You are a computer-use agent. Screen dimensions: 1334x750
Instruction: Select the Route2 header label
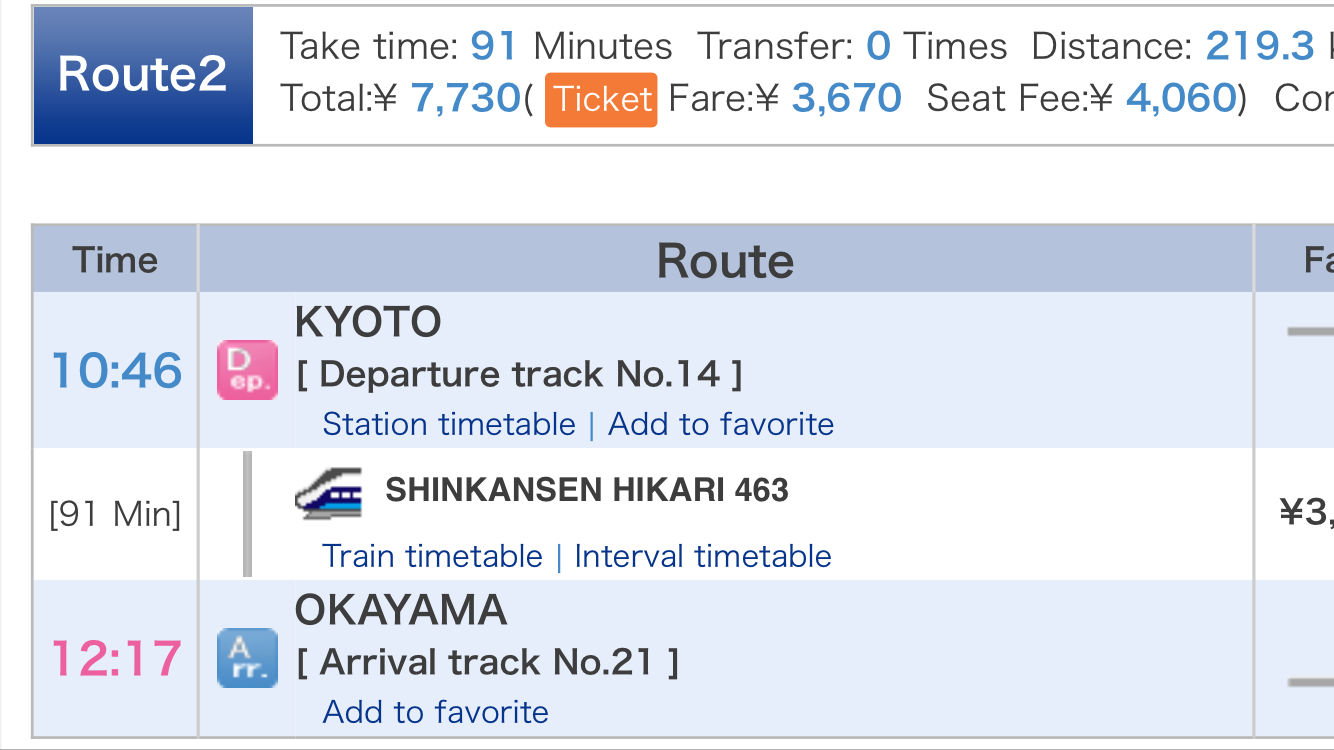click(x=142, y=75)
